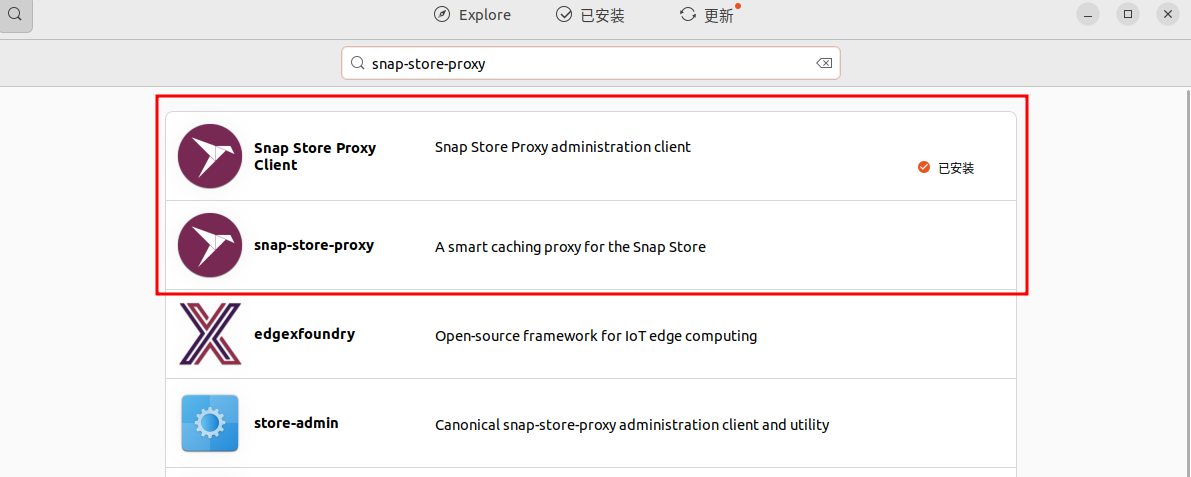Click the smart caching proxy description text
The image size is (1191, 477).
point(570,247)
